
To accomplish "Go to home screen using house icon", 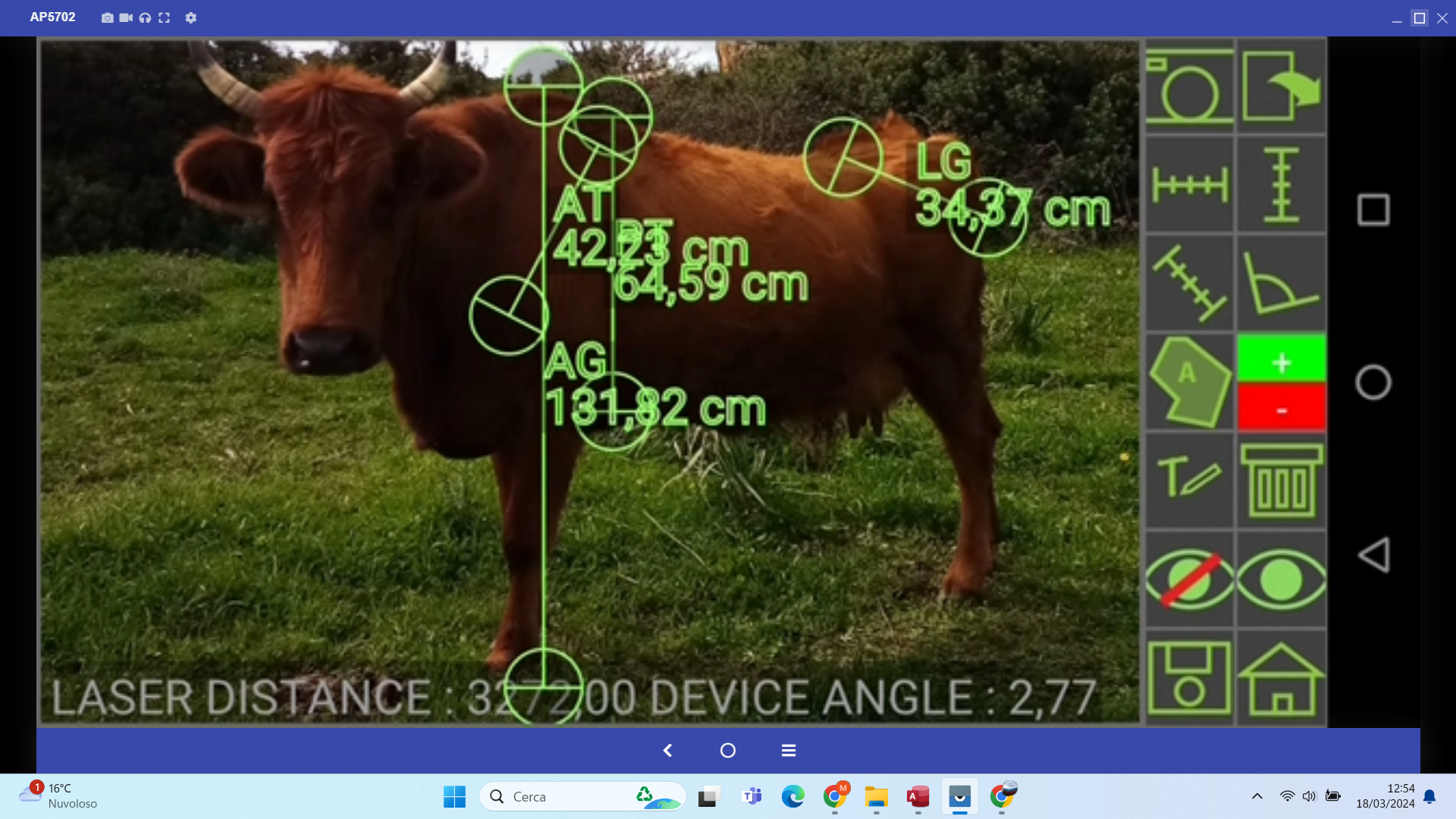I will [1281, 677].
